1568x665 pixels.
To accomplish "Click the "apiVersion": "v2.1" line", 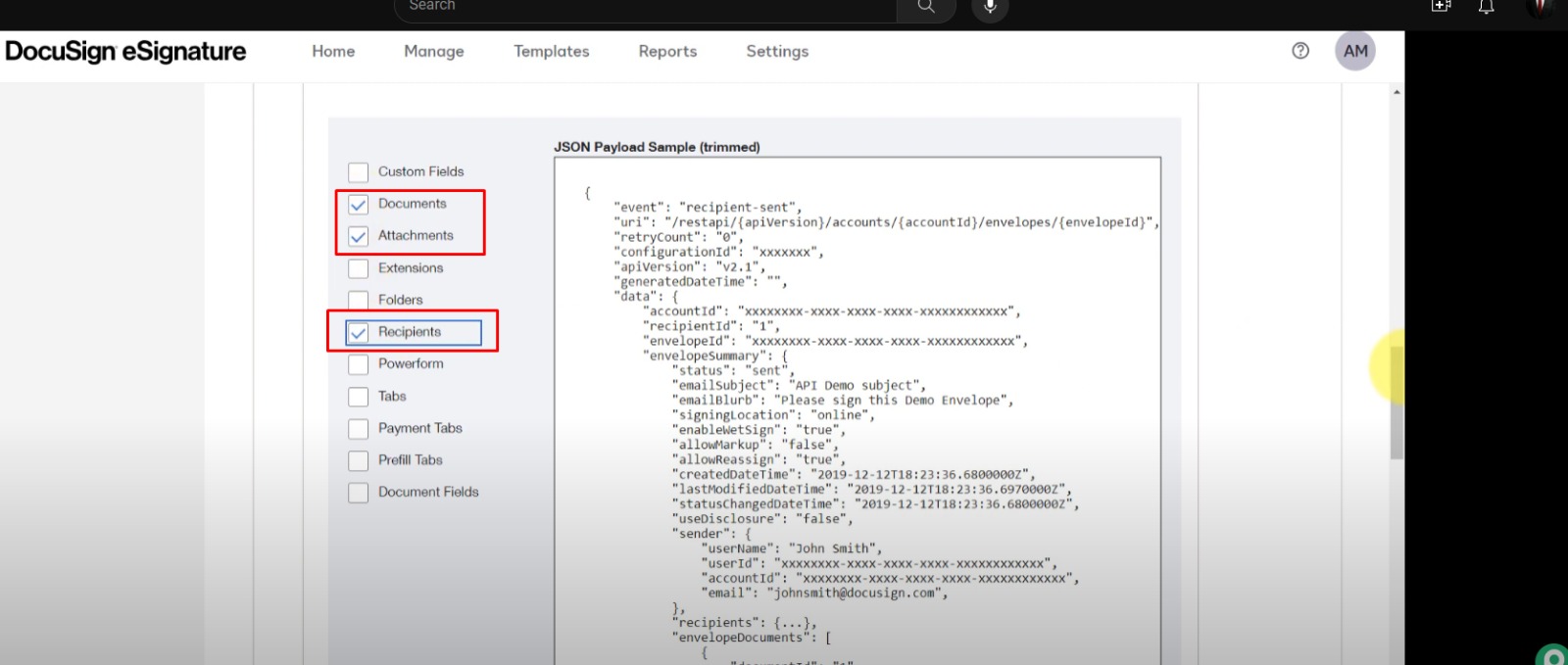I will [x=689, y=266].
